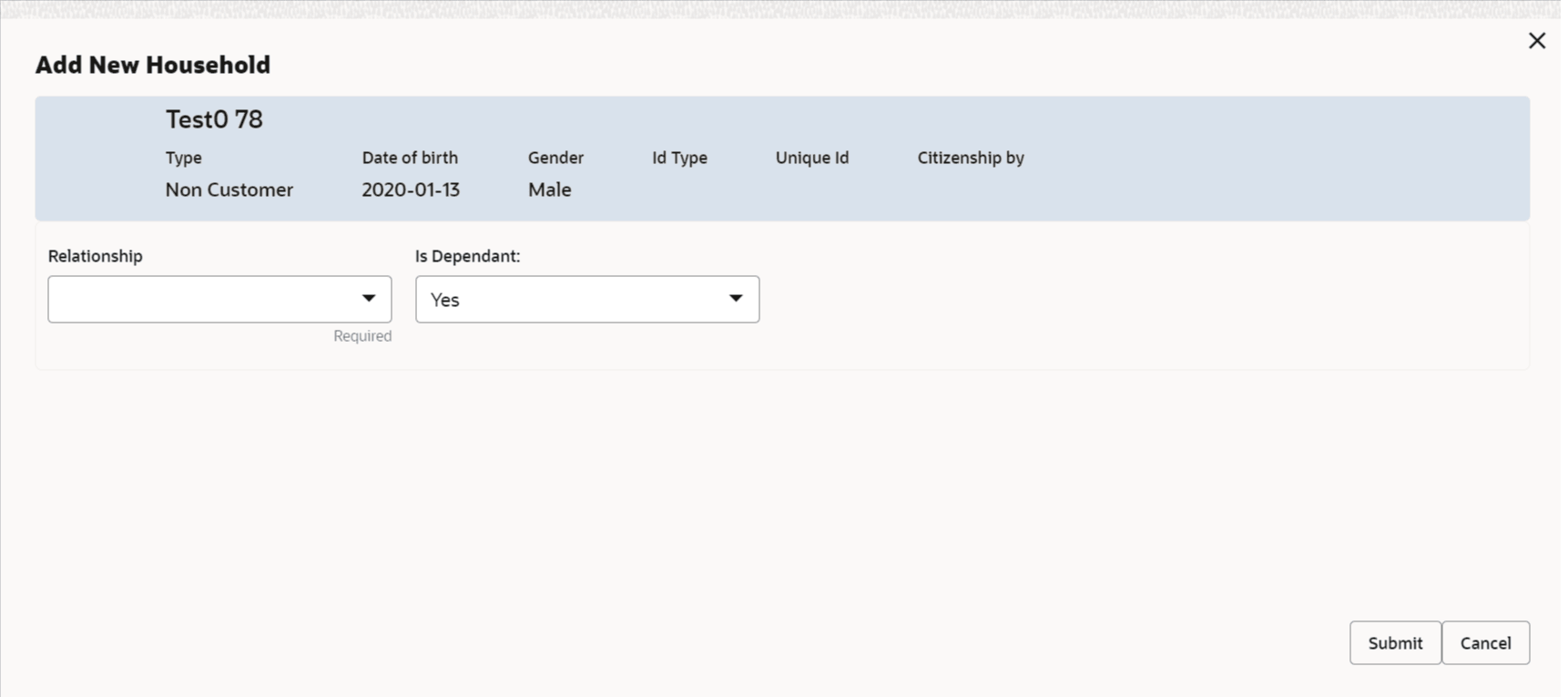This screenshot has height=697, width=1568.
Task: Click the Add New Household heading
Action: coord(153,66)
